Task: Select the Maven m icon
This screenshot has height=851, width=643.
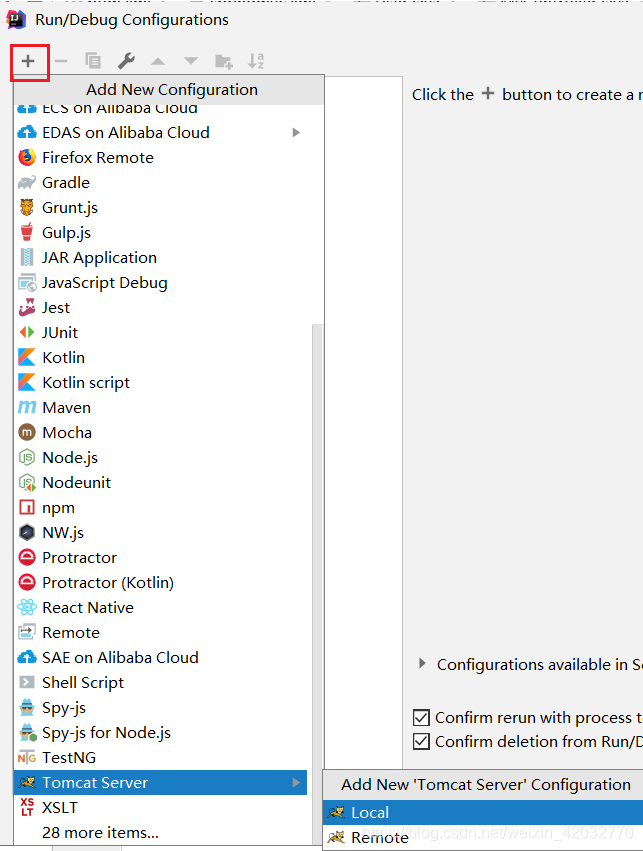Action: (x=27, y=407)
